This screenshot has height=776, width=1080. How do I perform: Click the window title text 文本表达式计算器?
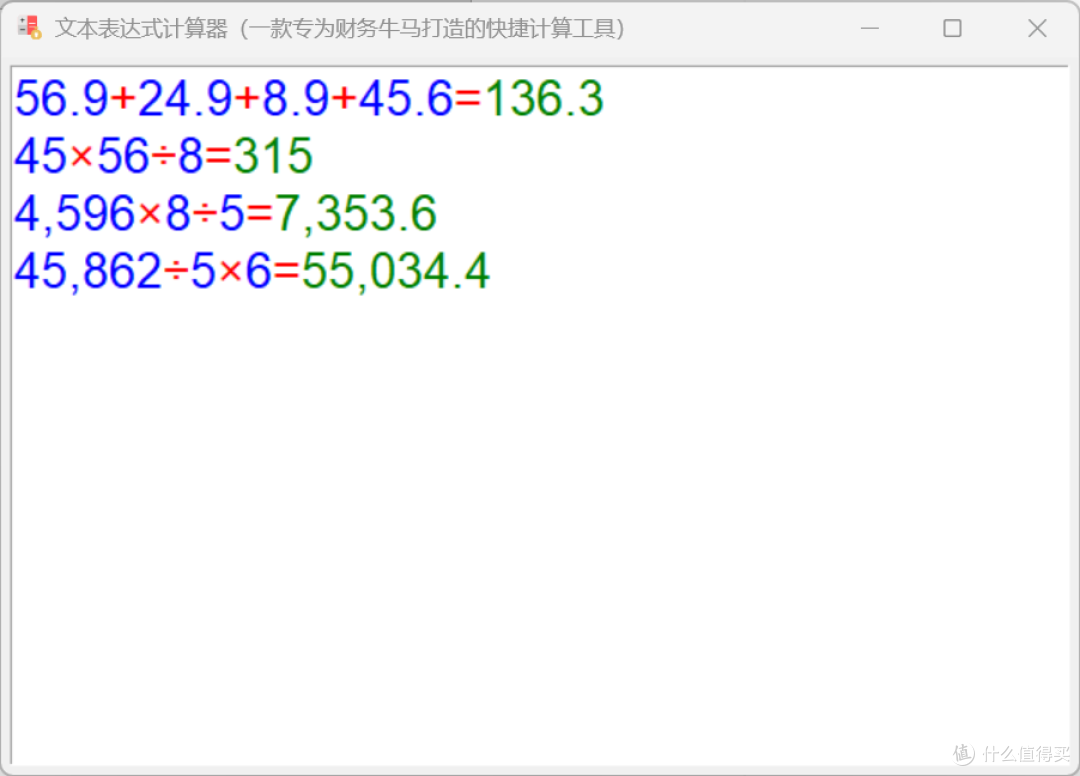pyautogui.click(x=141, y=28)
